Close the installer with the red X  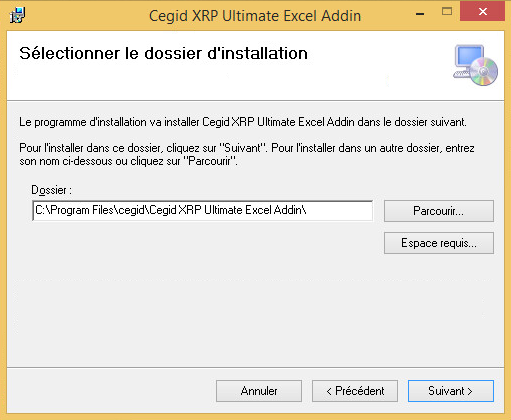(482, 12)
